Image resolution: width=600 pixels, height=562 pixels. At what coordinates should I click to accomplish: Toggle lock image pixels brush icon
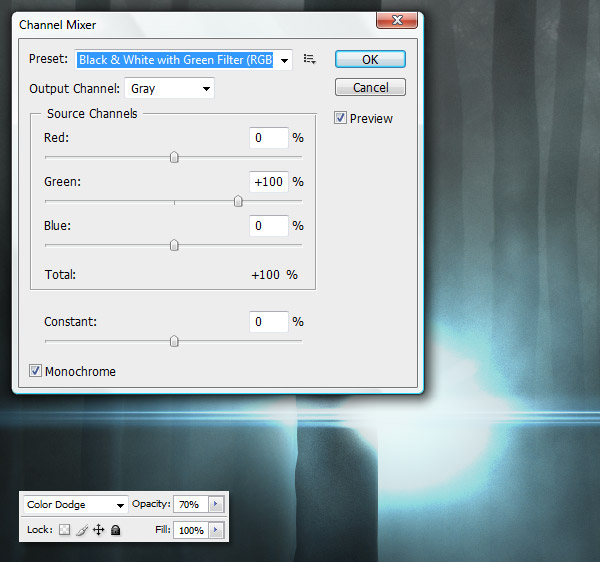coord(82,530)
